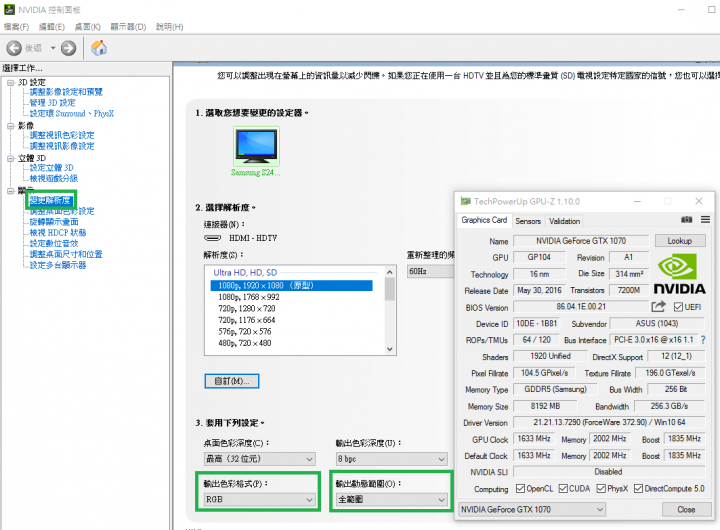Collapse the 顯示 tree node
Viewport: 720px width, 530px height.
(11, 191)
